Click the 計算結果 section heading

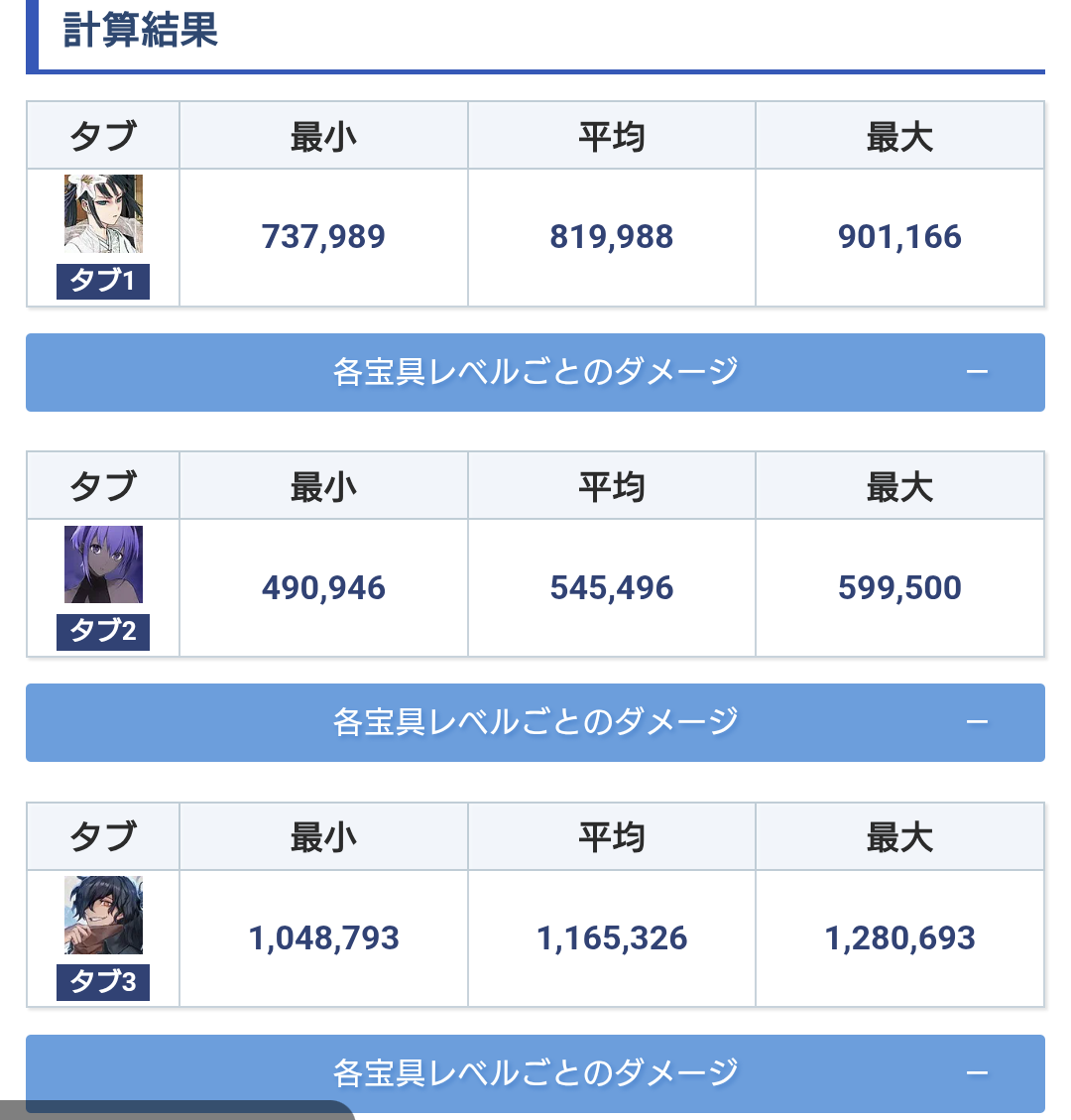(x=141, y=31)
